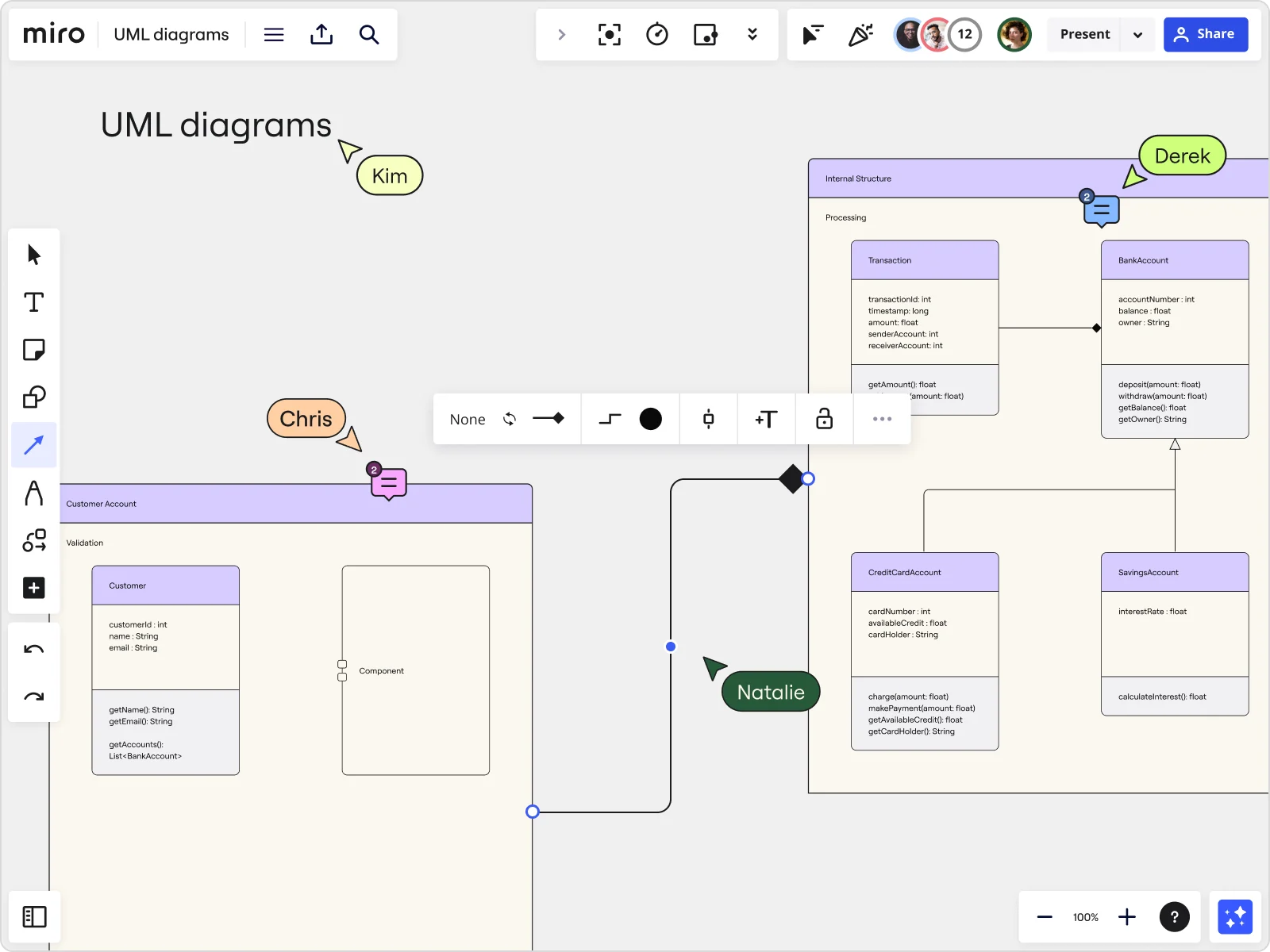Open the black line color swatch

(650, 419)
